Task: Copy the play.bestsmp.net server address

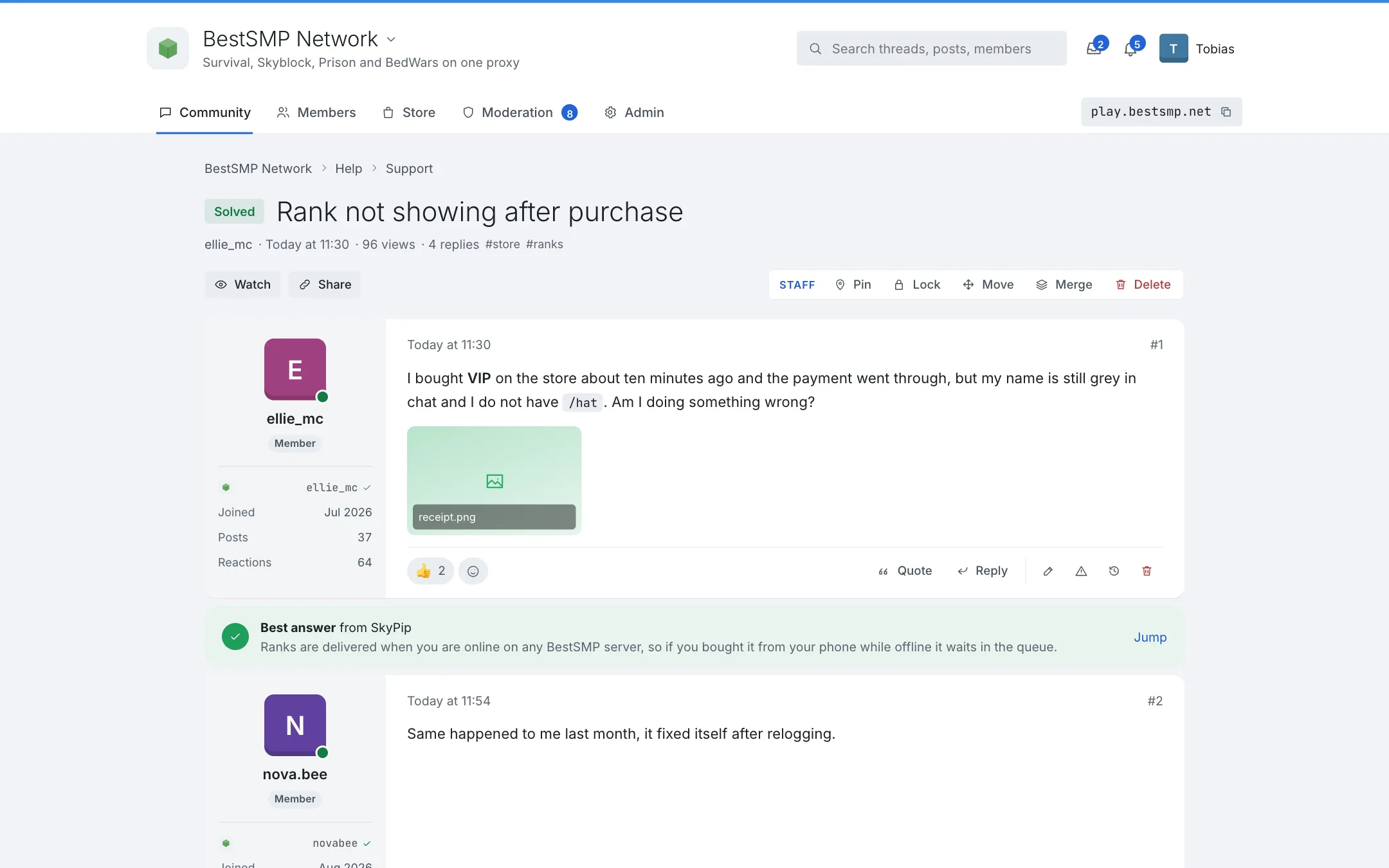Action: pos(1226,112)
